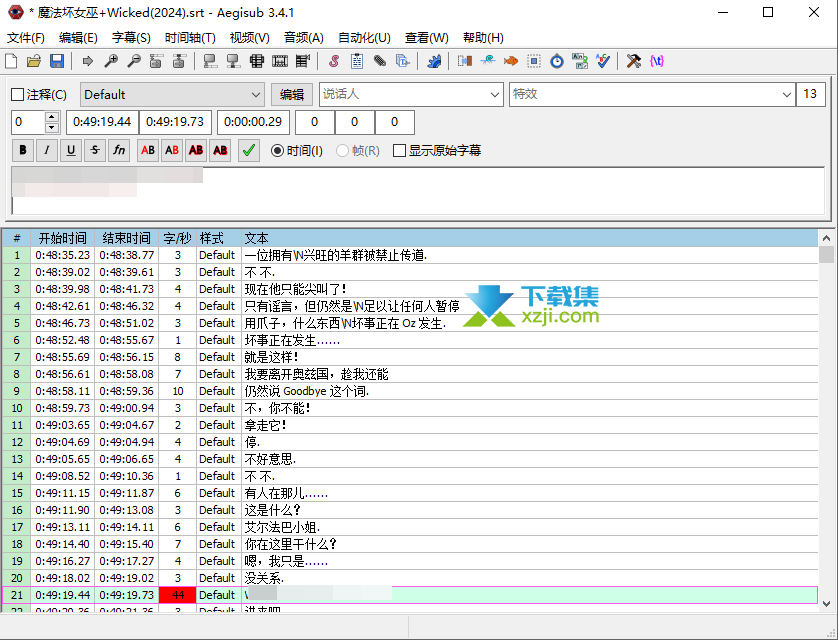Open the 自动化(U) menu
The width and height of the screenshot is (838, 640).
[364, 38]
